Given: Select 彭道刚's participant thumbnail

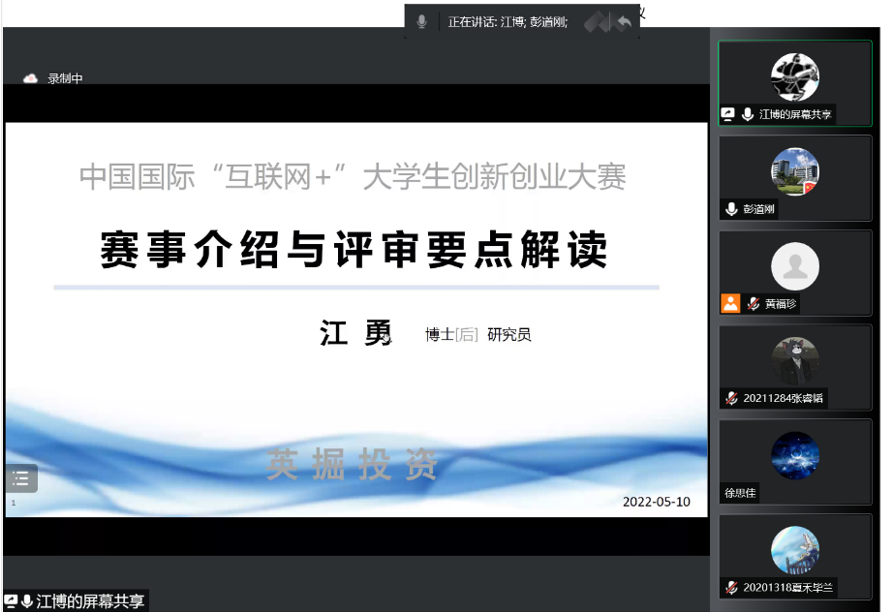Looking at the screenshot, I should [x=795, y=170].
